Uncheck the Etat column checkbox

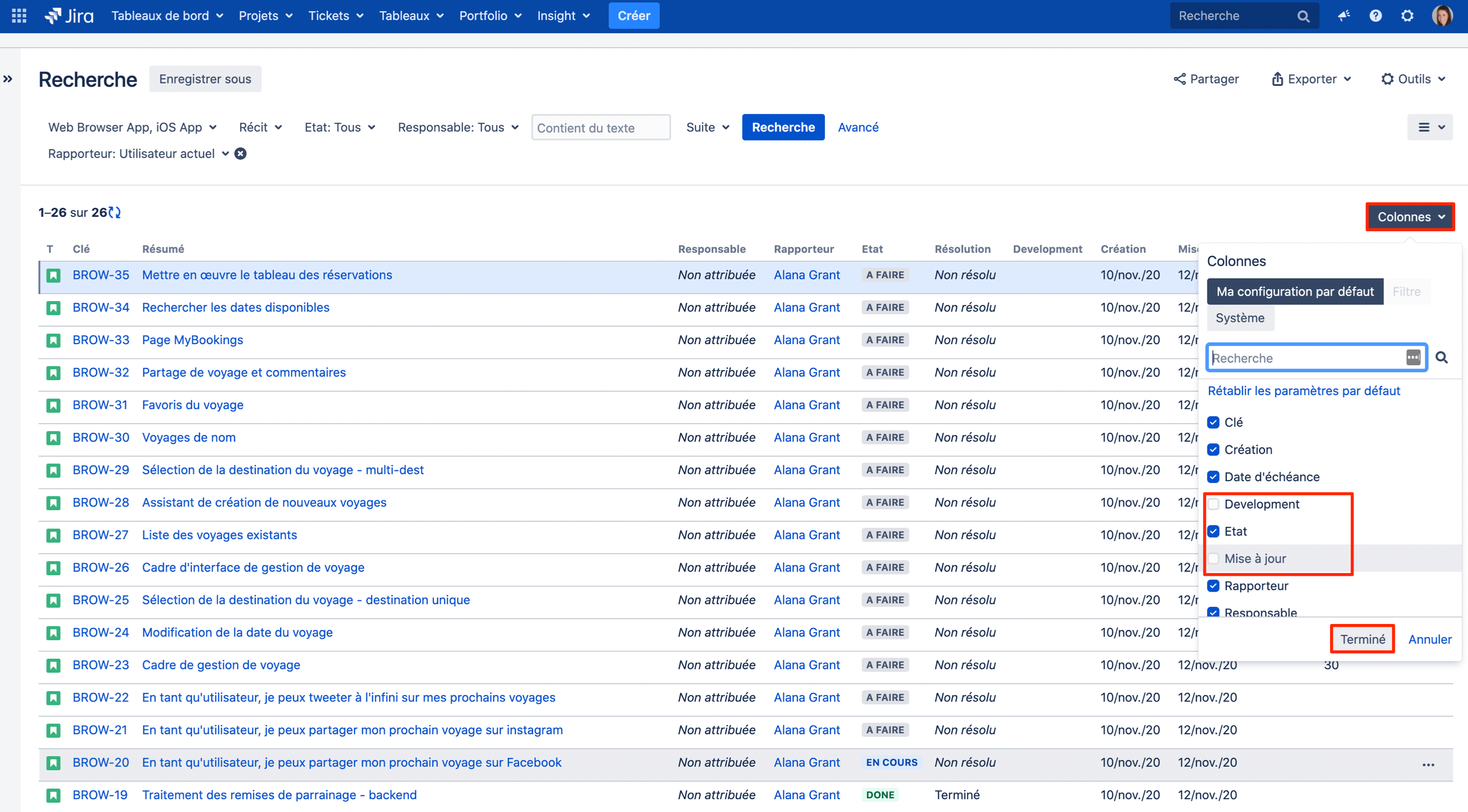[1213, 531]
